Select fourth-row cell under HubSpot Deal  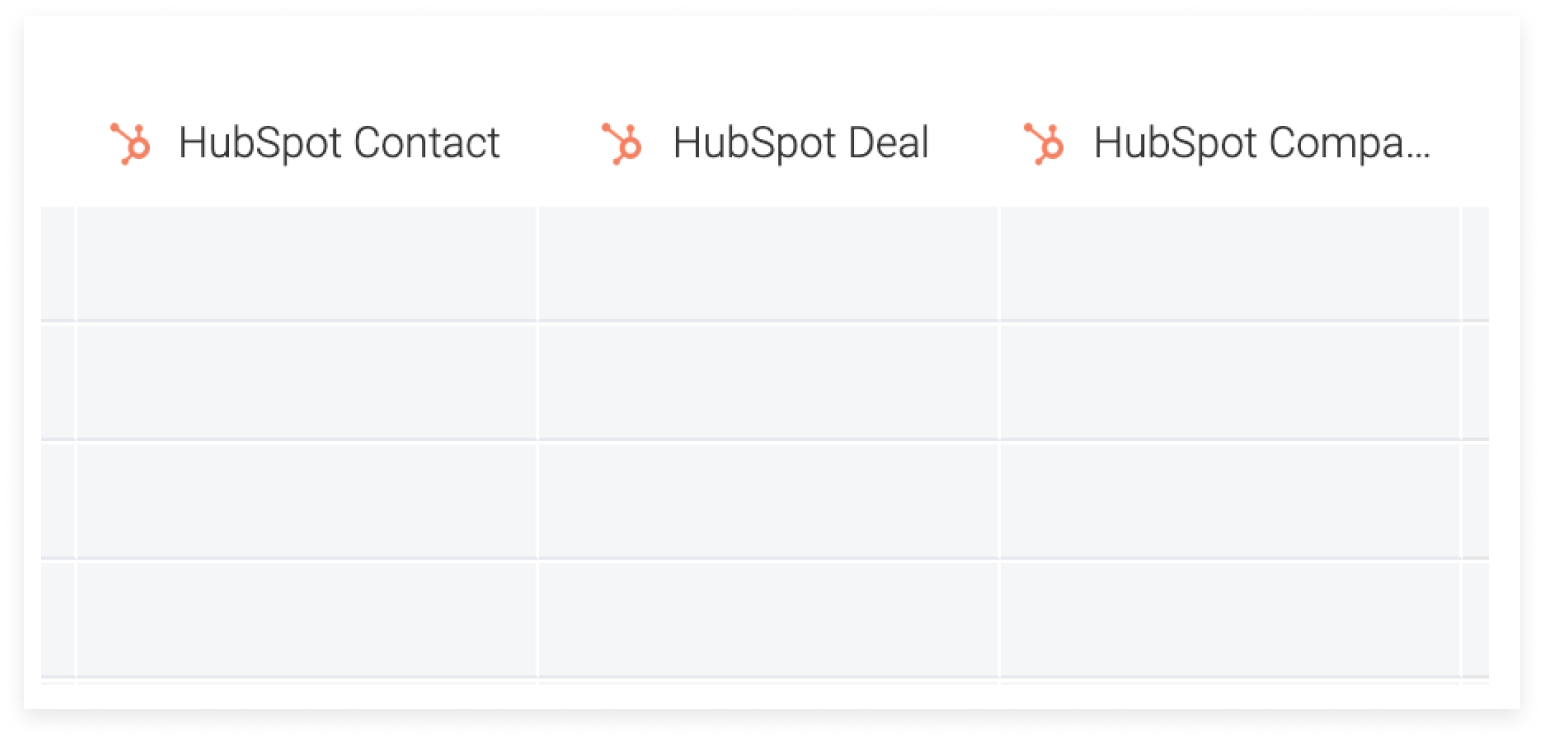point(769,619)
